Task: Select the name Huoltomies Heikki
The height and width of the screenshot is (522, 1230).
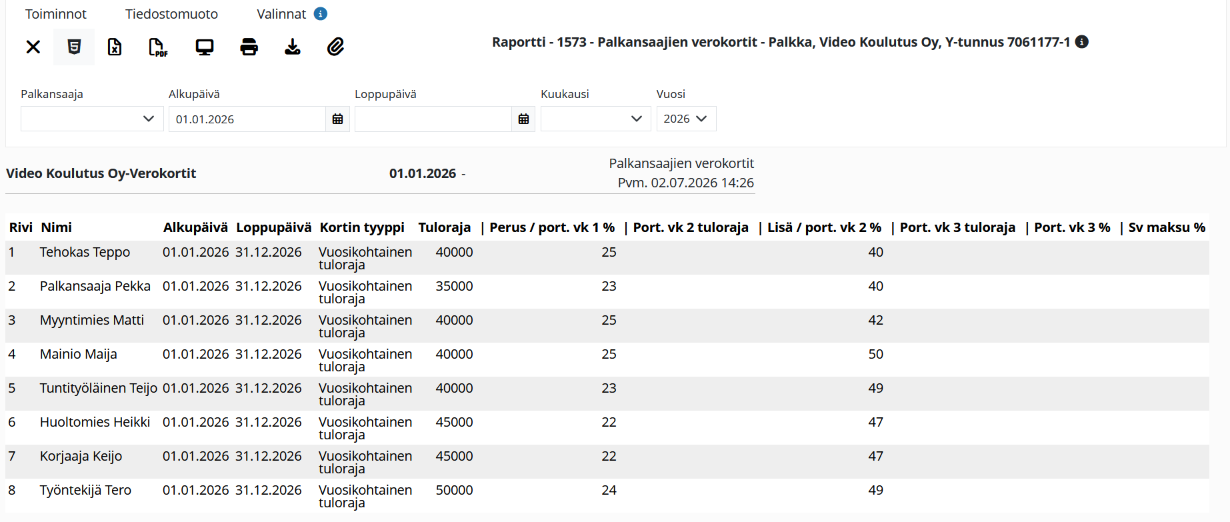Action: pos(95,422)
